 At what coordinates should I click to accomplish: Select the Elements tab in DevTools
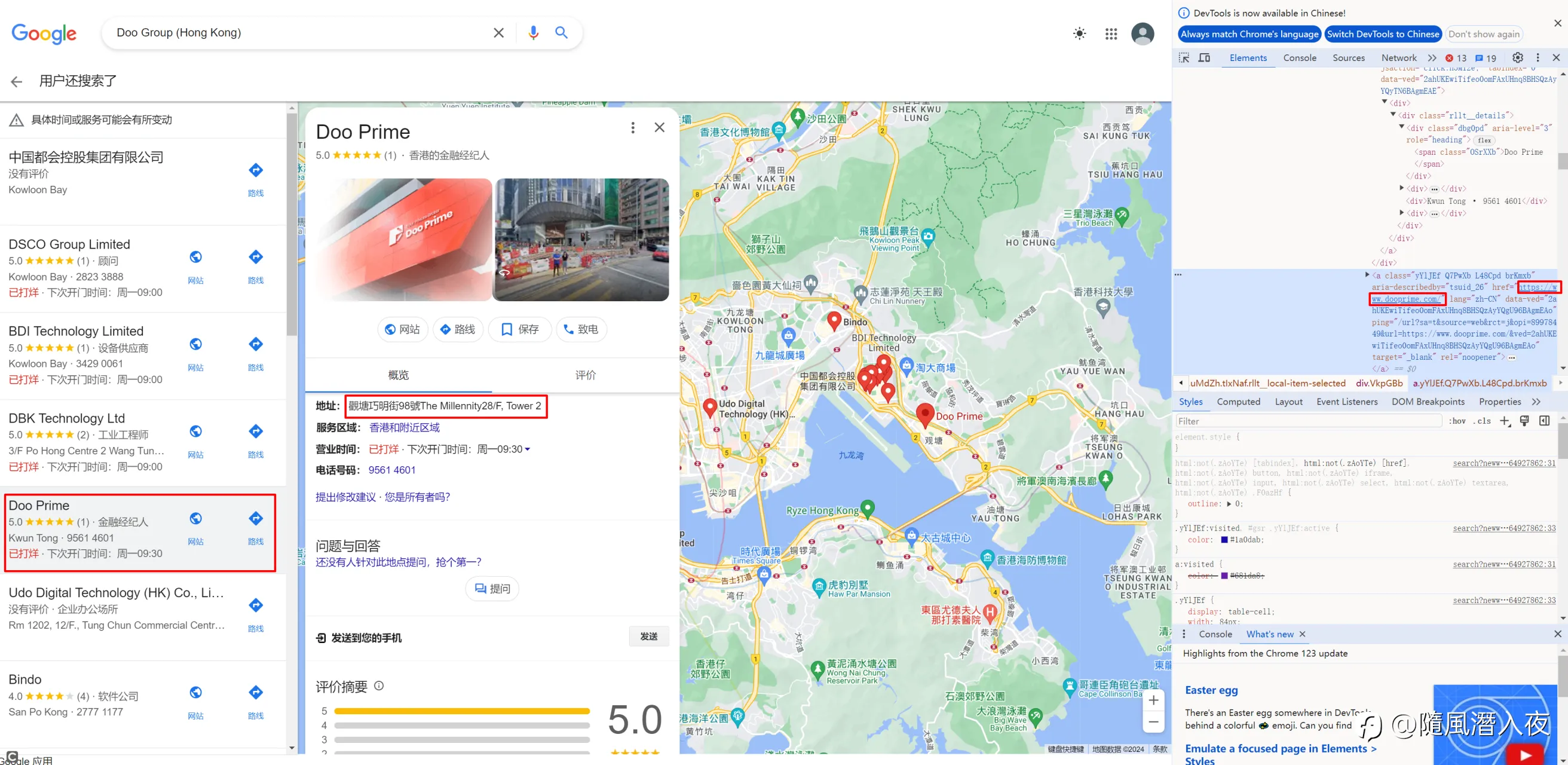click(x=1249, y=57)
